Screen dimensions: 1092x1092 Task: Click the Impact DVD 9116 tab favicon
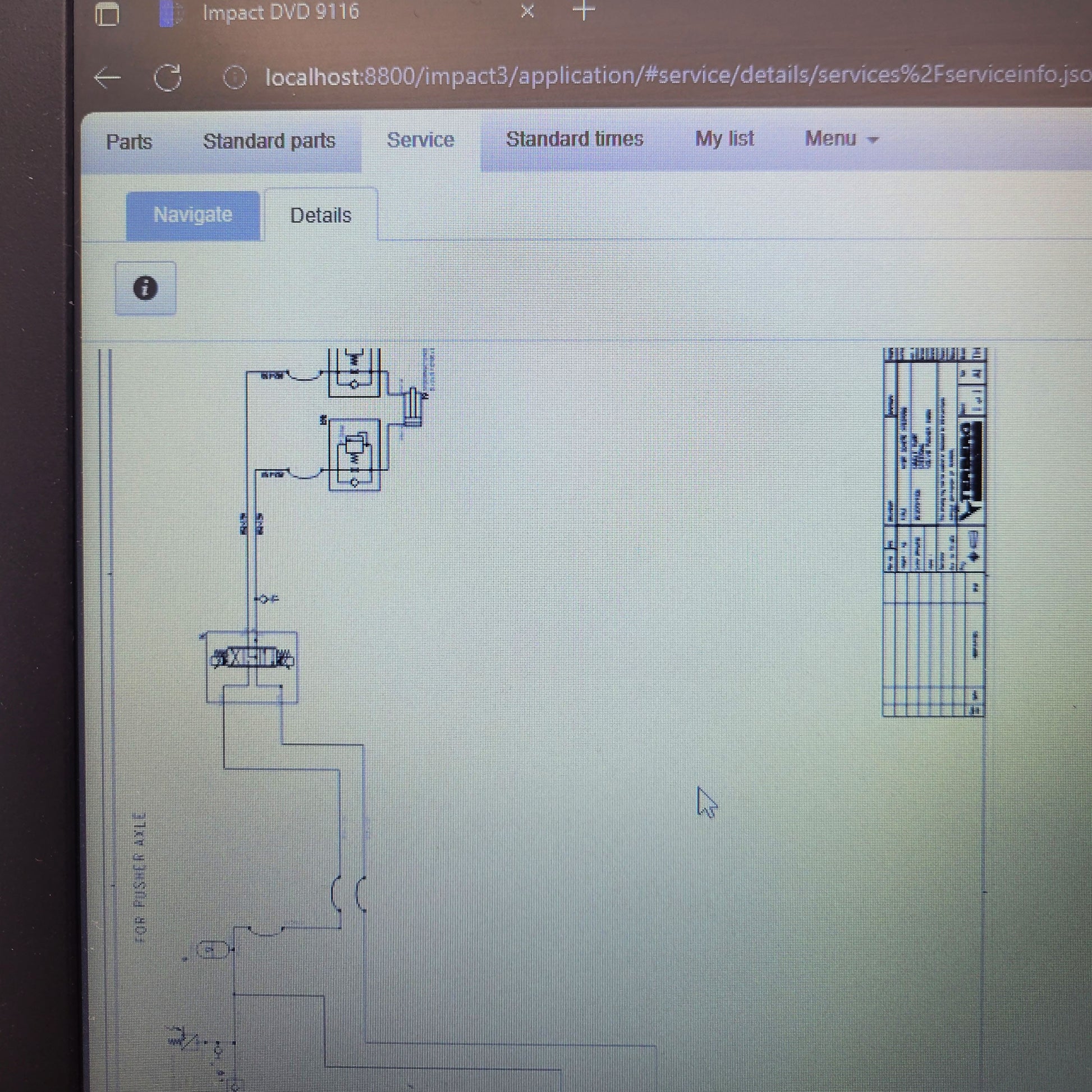coord(169,13)
